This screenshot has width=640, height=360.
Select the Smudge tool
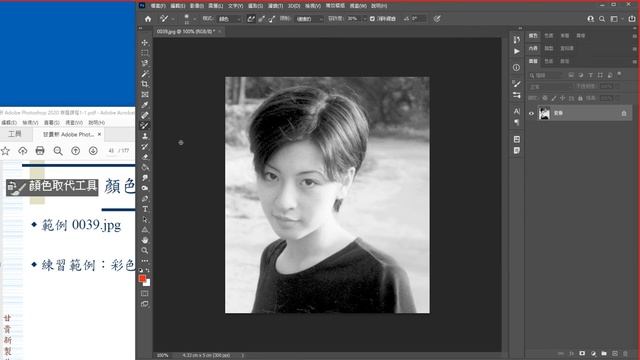tap(145, 178)
